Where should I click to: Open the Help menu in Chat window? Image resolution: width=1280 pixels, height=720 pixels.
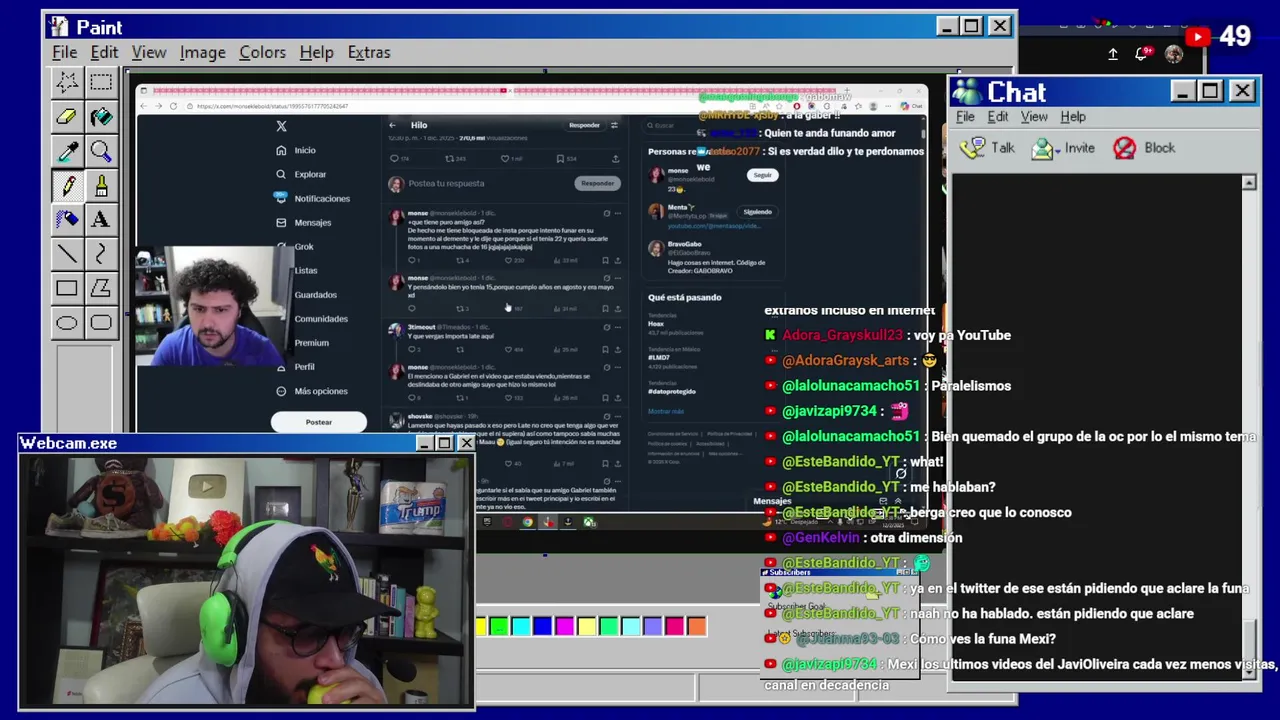[1073, 116]
